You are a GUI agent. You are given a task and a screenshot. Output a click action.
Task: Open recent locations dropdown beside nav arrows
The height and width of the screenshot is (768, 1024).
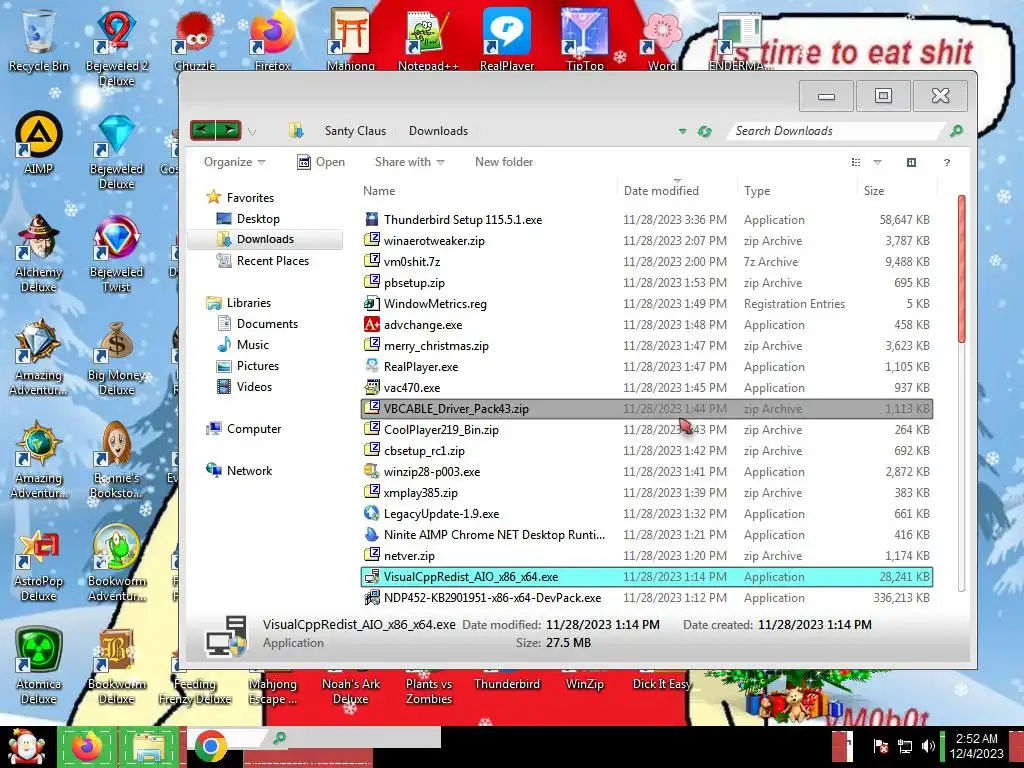252,132
